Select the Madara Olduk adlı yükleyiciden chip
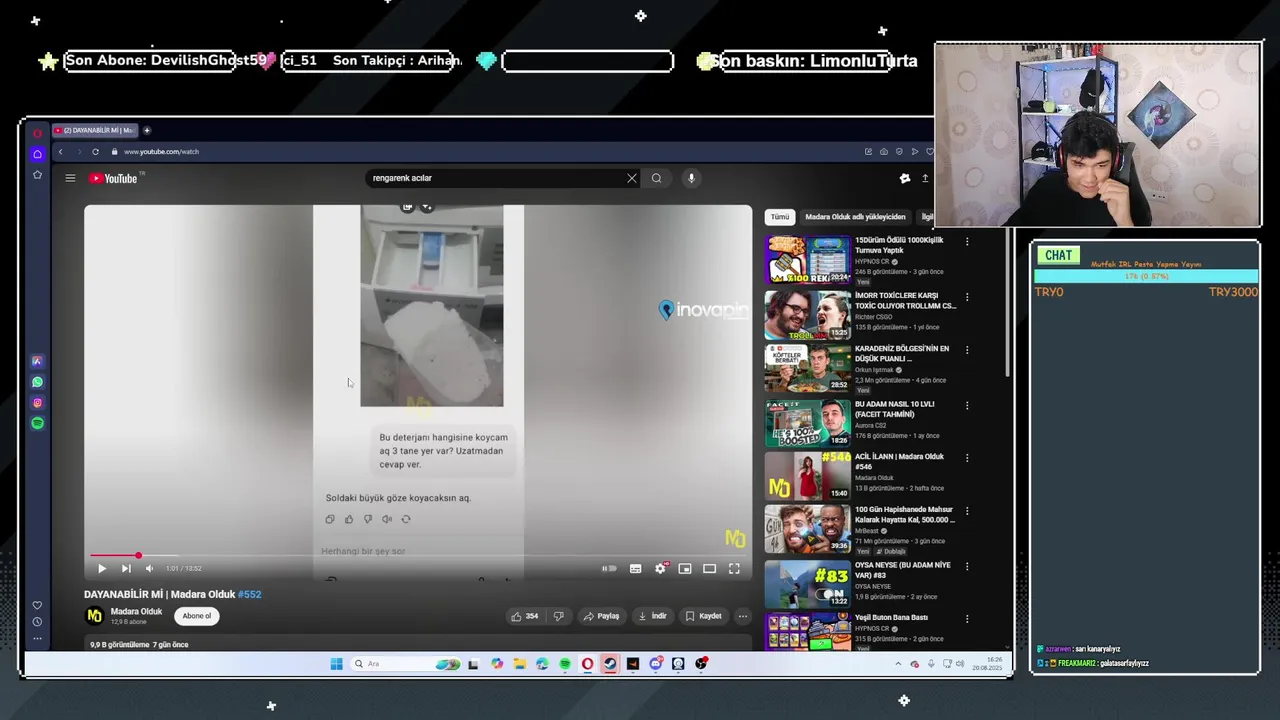 (855, 217)
